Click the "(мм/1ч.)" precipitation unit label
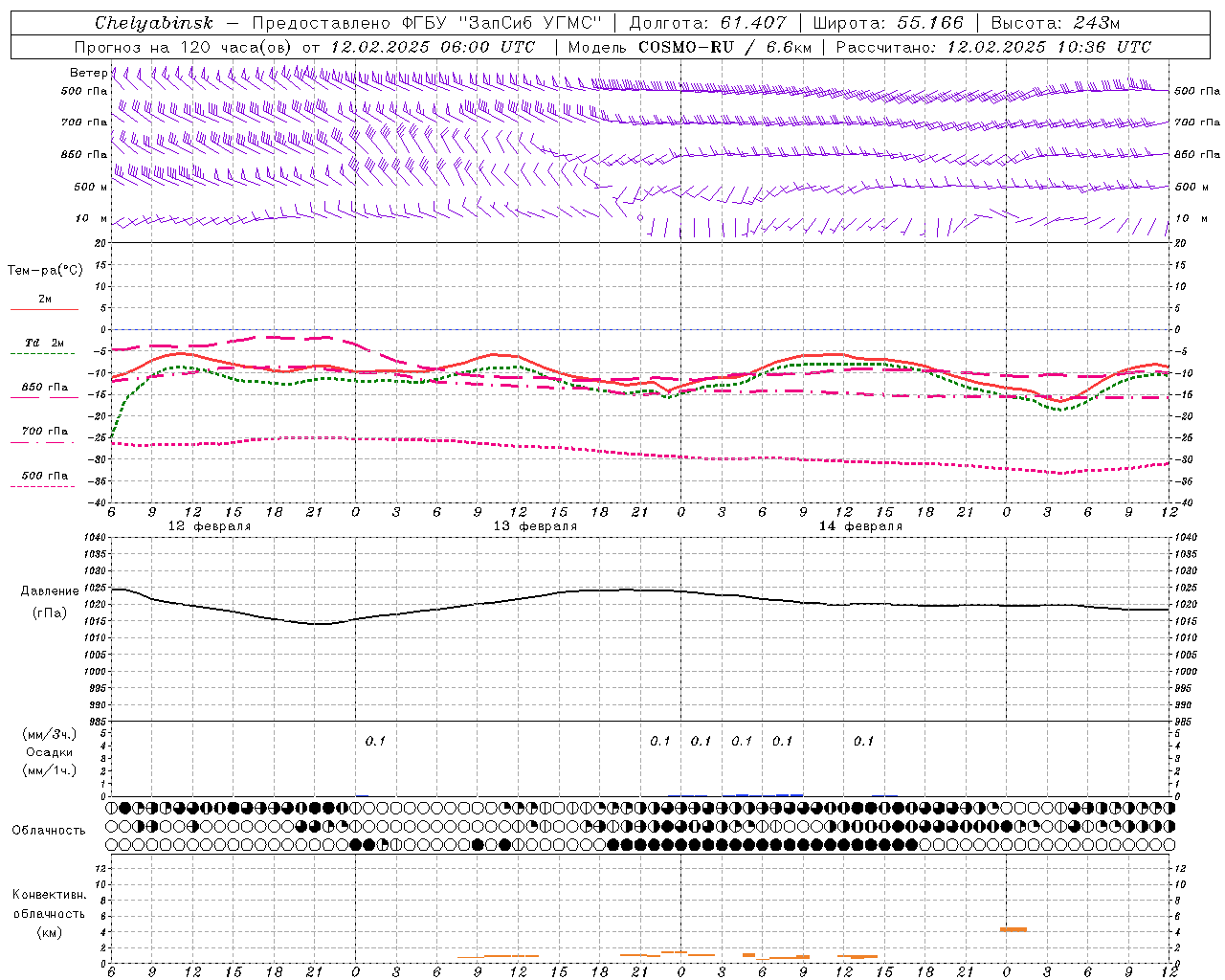The height and width of the screenshot is (980, 1225). coord(50,770)
